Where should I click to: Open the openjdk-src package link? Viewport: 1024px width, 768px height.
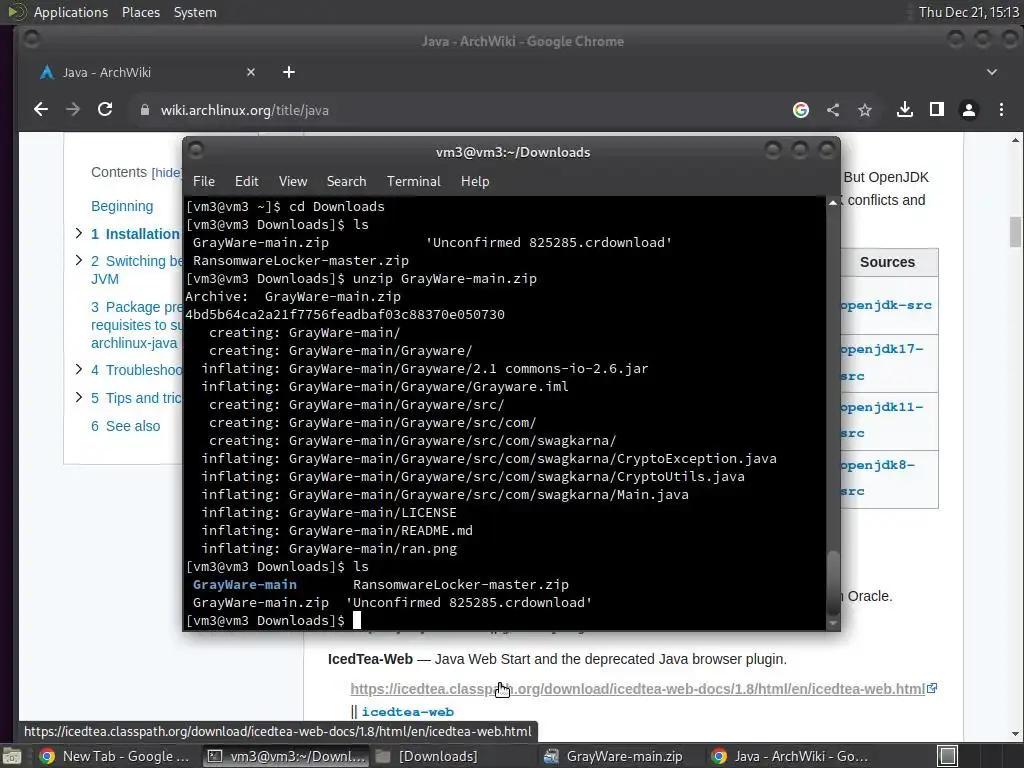click(x=886, y=306)
